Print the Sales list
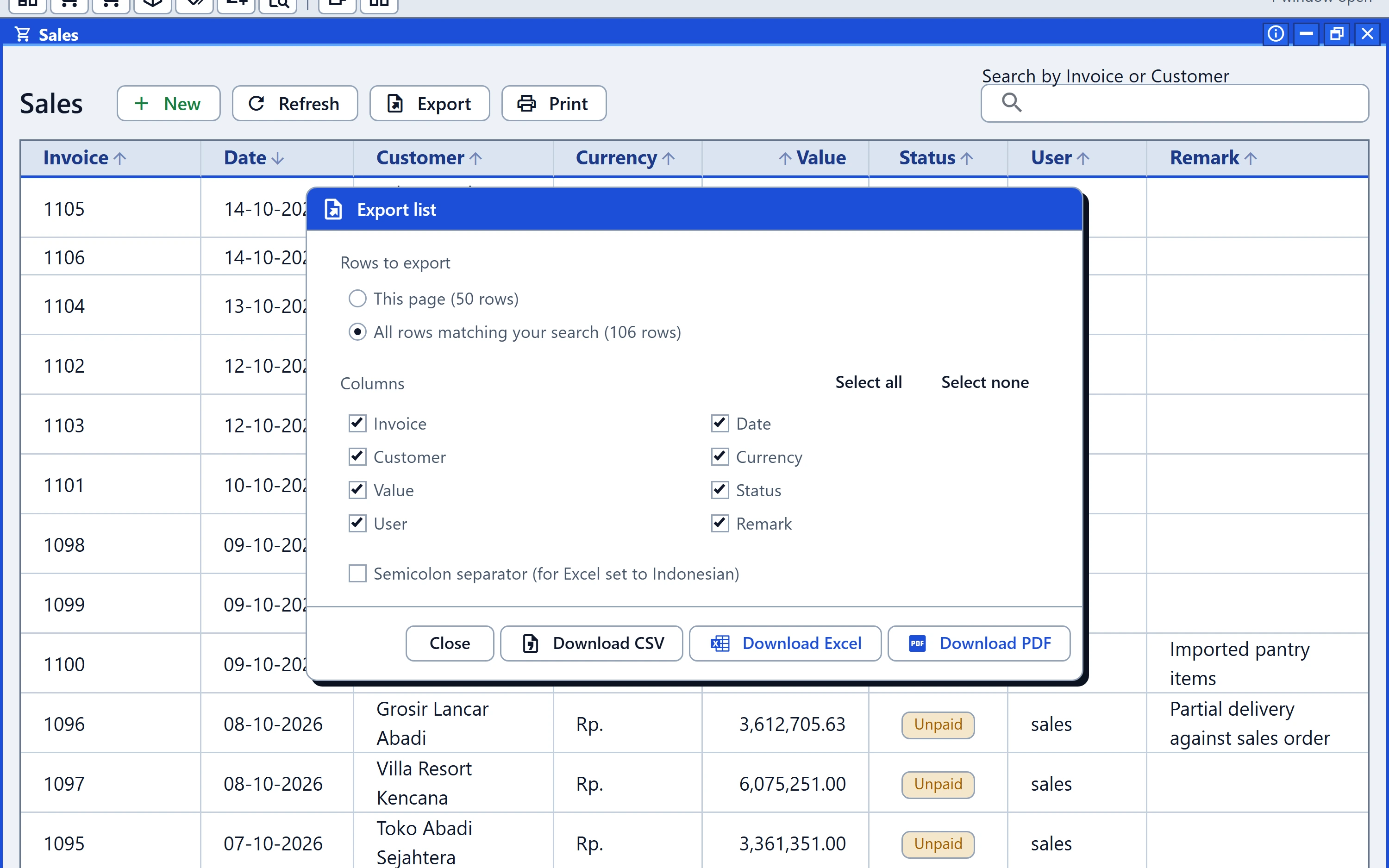The height and width of the screenshot is (868, 1389). pyautogui.click(x=553, y=103)
